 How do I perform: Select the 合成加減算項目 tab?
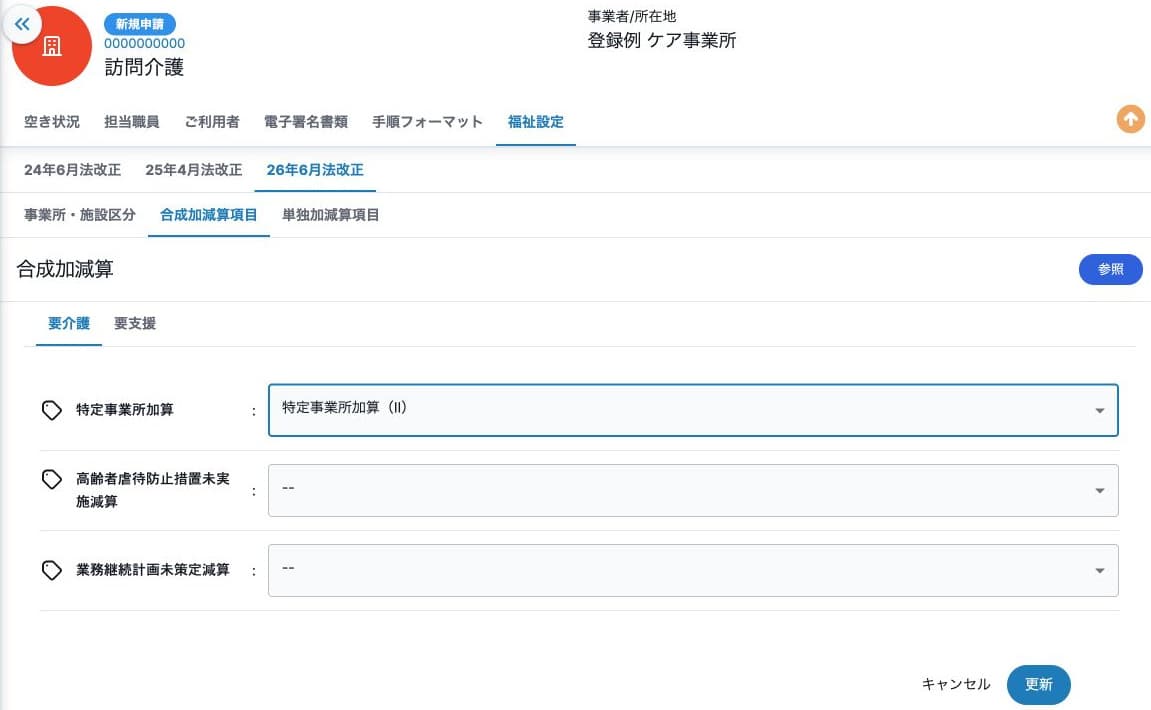[x=208, y=215]
